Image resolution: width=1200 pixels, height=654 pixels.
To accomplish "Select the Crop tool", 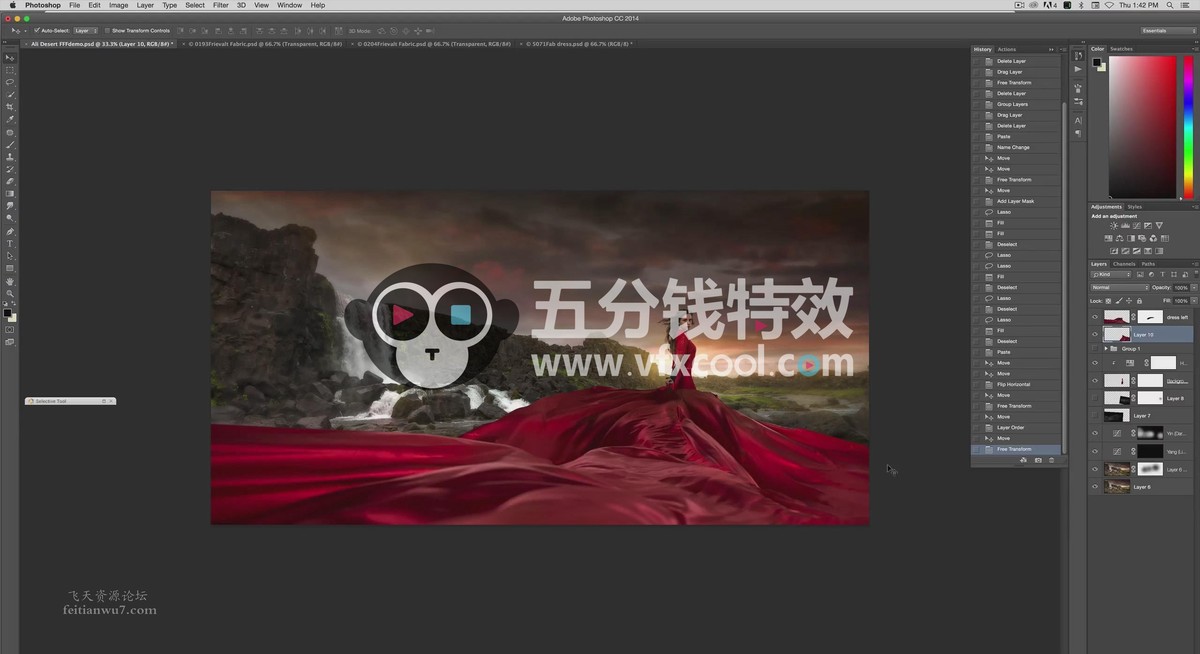I will [10, 107].
